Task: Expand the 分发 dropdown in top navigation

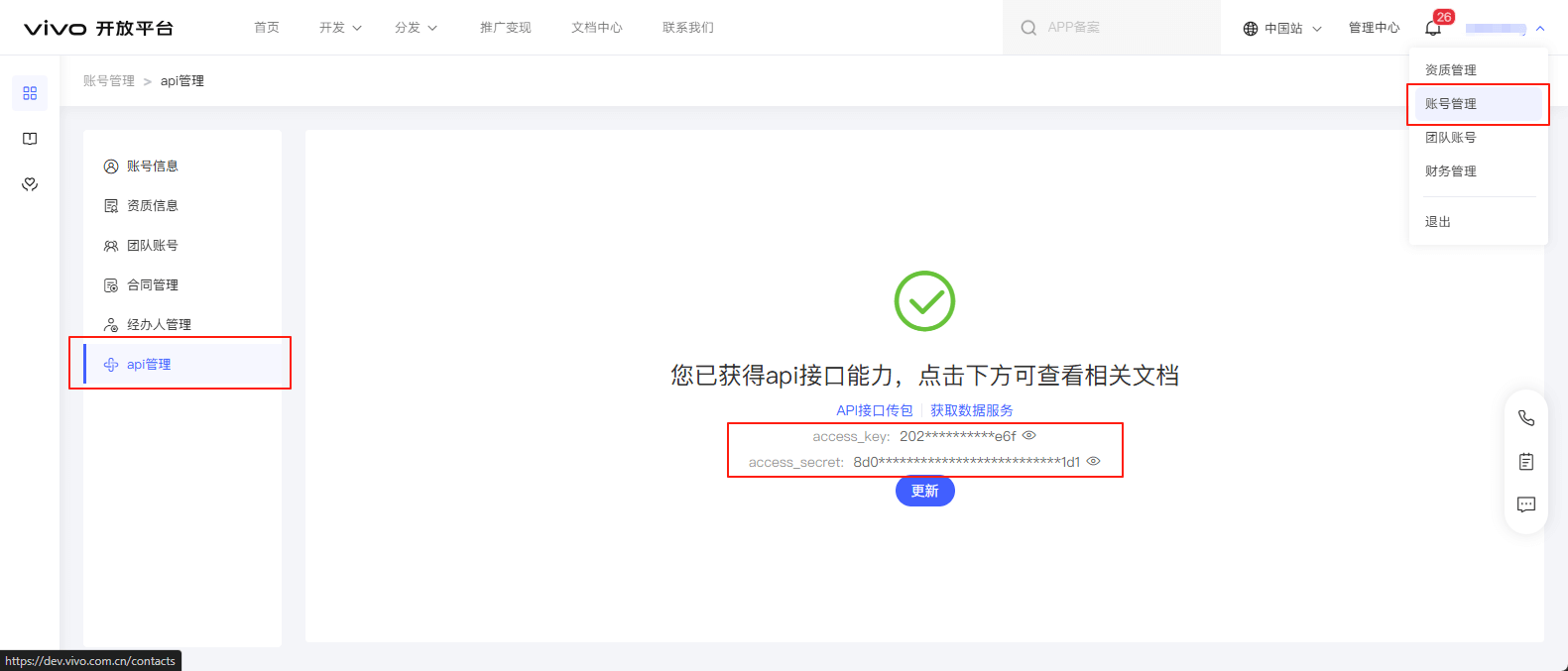Action: pyautogui.click(x=416, y=28)
